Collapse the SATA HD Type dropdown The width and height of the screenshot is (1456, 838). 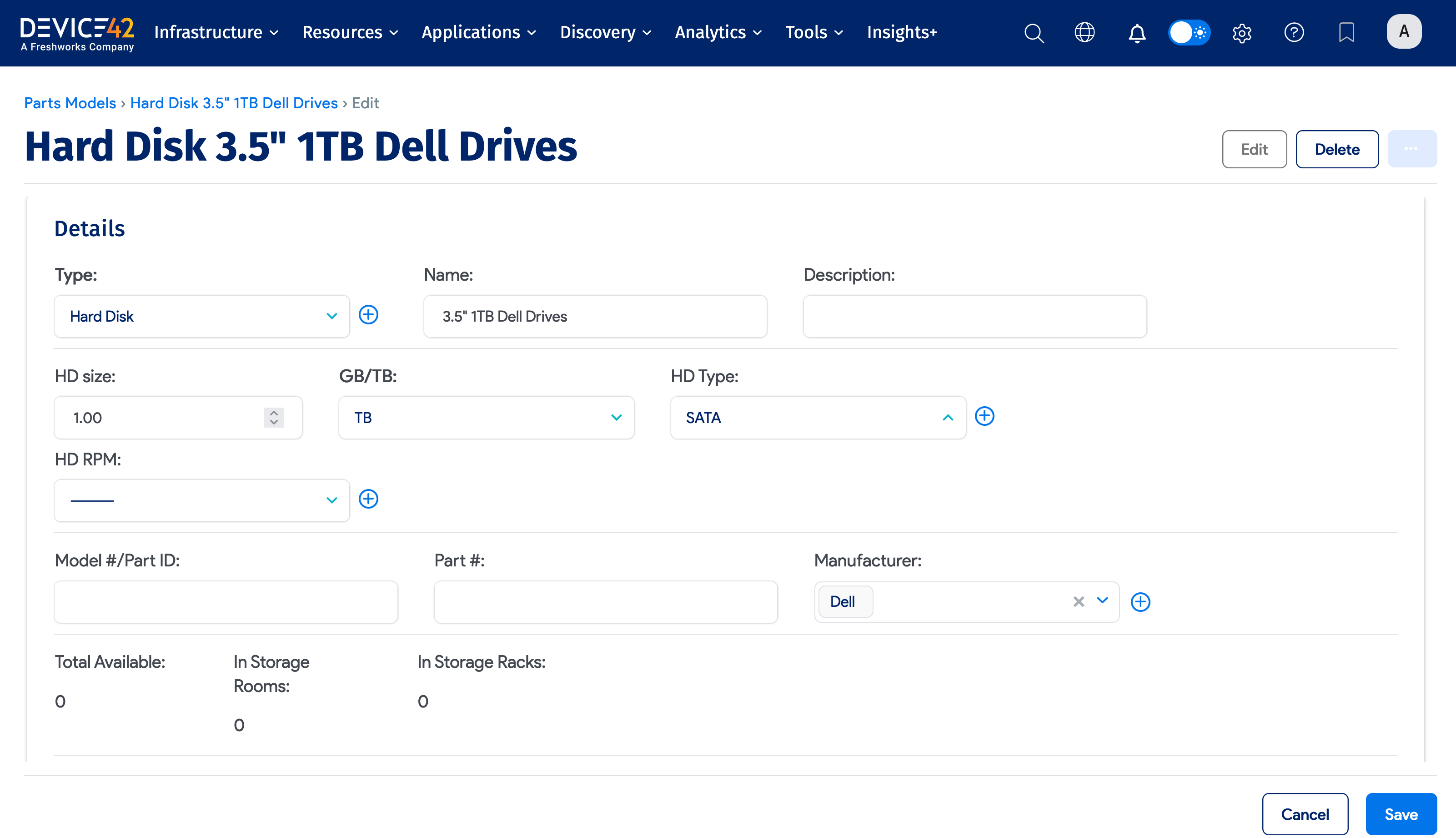(x=948, y=417)
